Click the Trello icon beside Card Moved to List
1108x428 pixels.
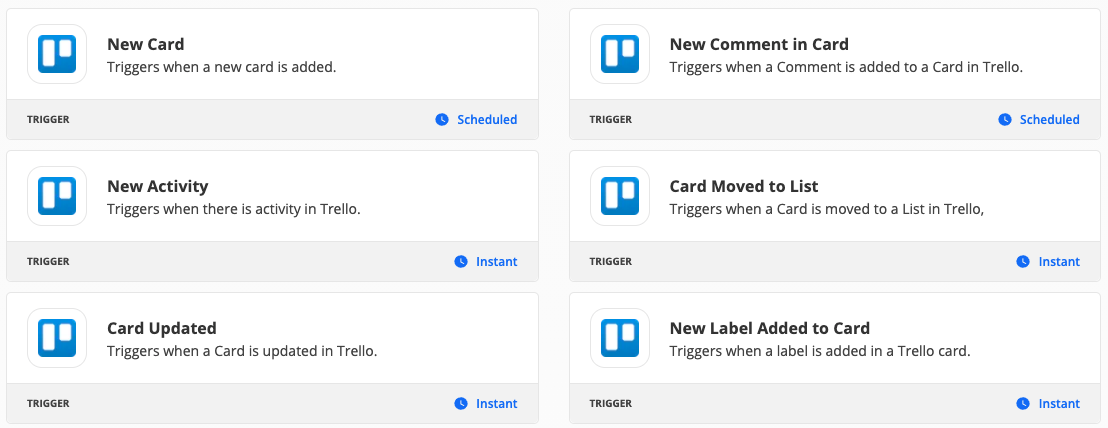pos(620,196)
